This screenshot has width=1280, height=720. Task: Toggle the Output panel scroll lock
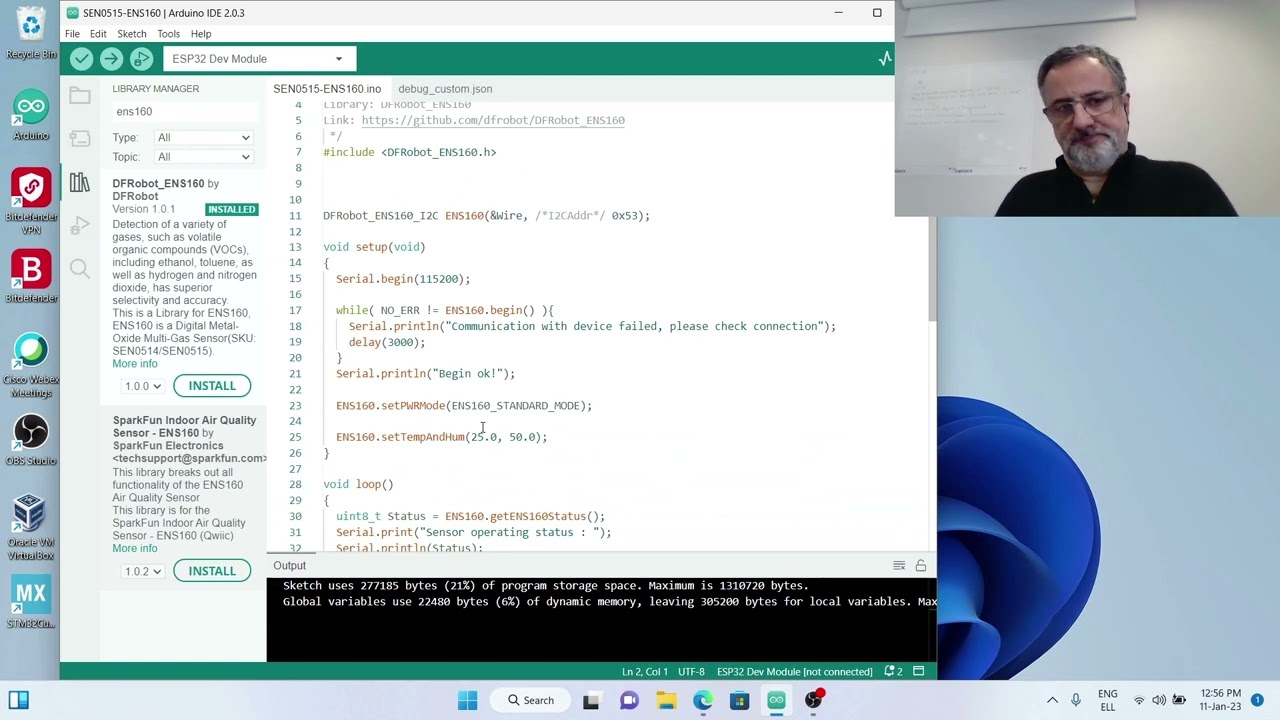click(x=920, y=566)
